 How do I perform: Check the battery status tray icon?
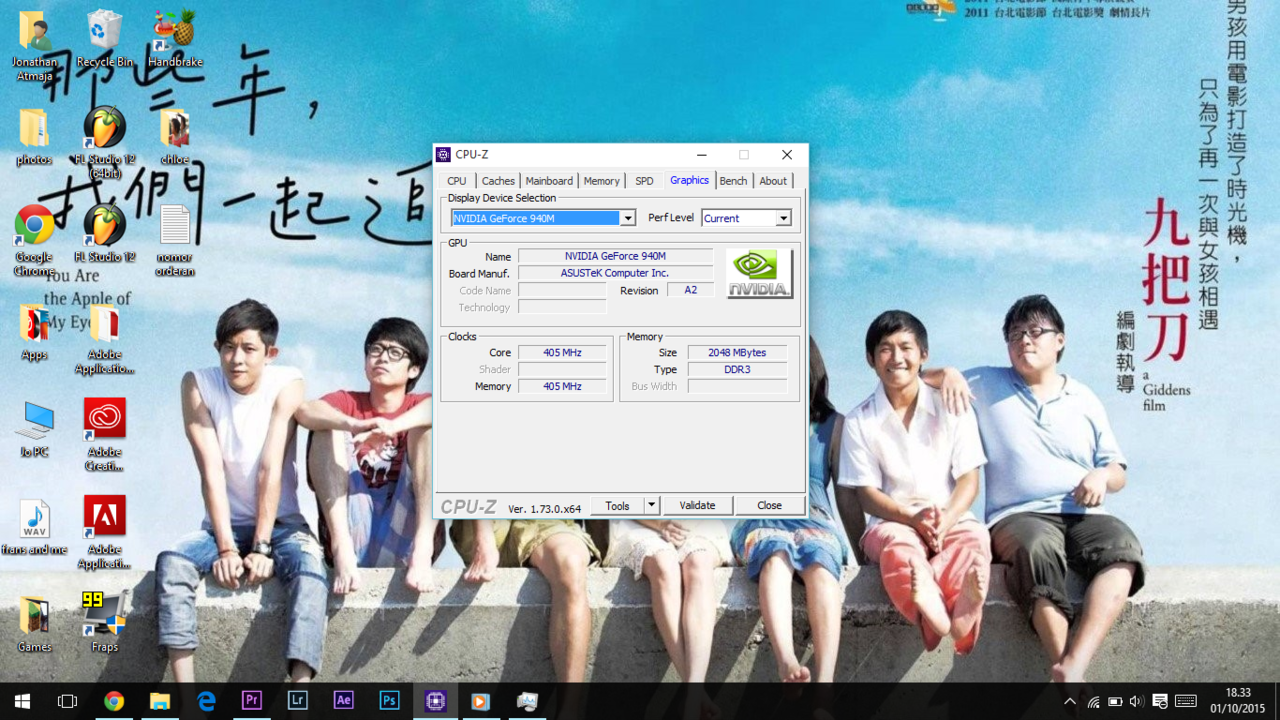1115,702
